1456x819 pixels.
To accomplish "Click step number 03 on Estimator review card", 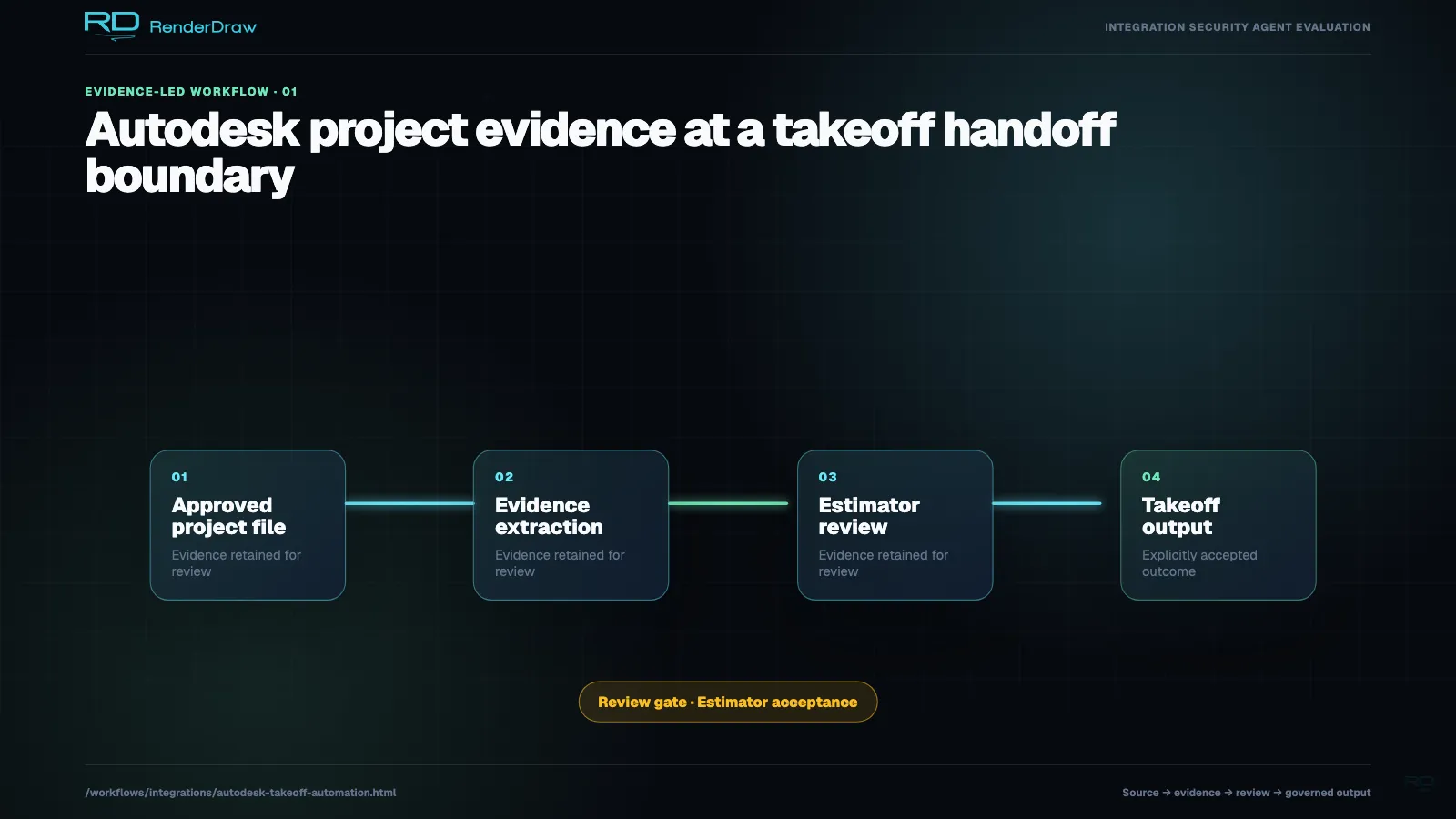I will click(827, 477).
